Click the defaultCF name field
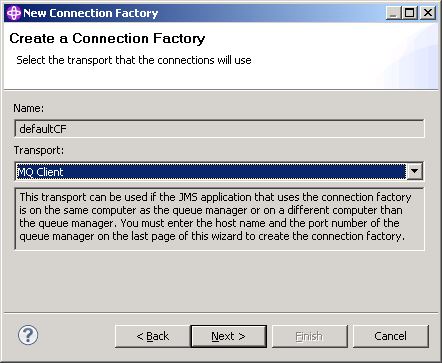This screenshot has width=442, height=363. pos(219,129)
